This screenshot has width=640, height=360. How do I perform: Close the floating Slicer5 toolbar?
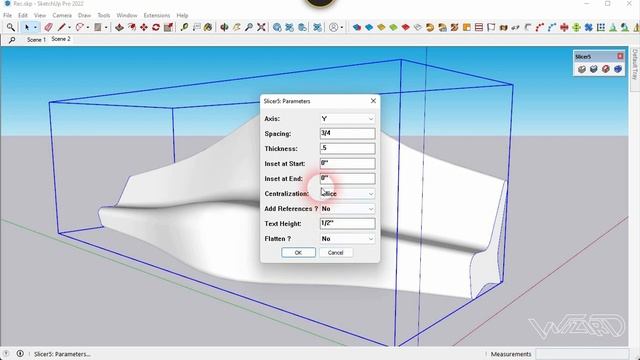click(x=620, y=56)
